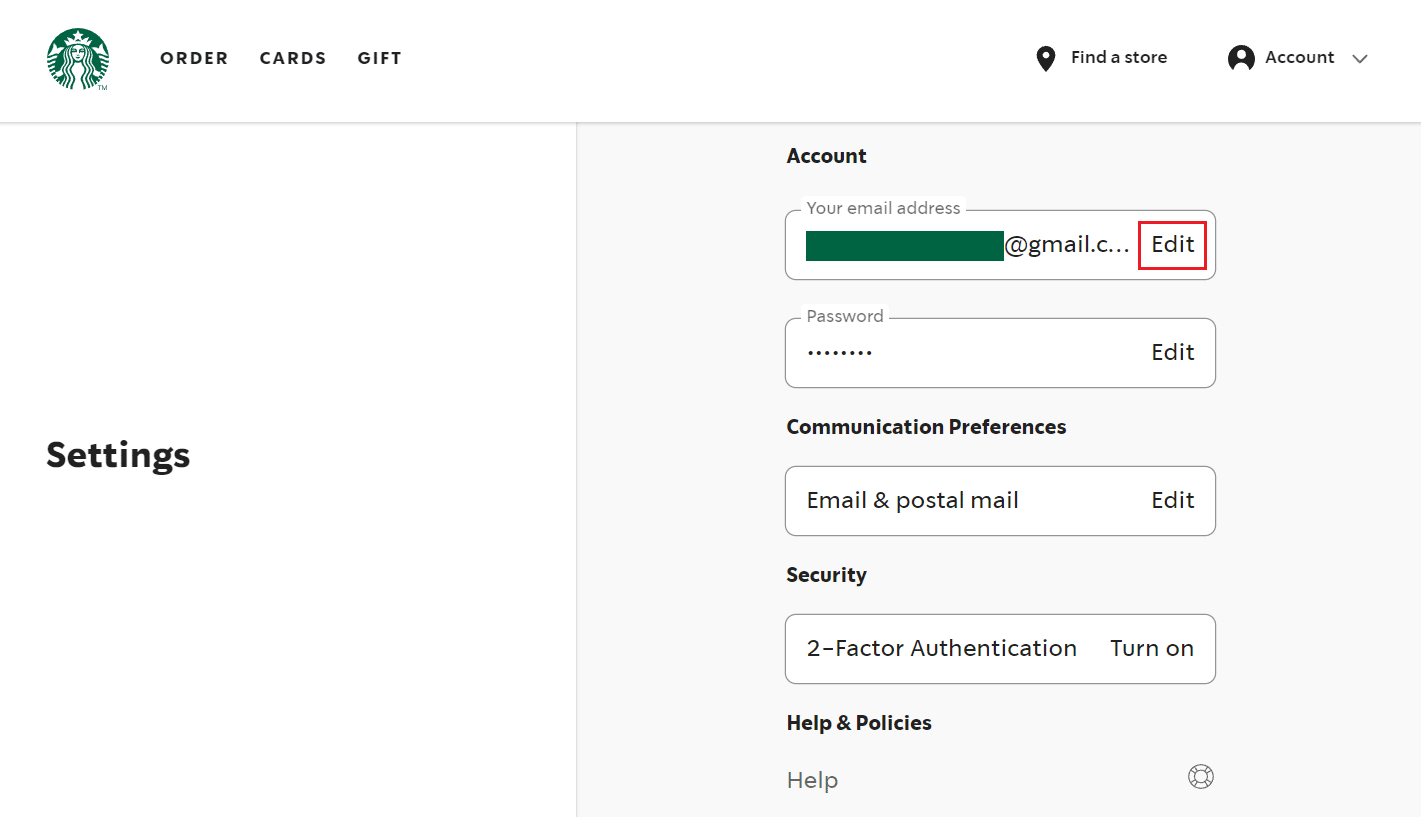Click the map pin store locator icon

pos(1046,59)
